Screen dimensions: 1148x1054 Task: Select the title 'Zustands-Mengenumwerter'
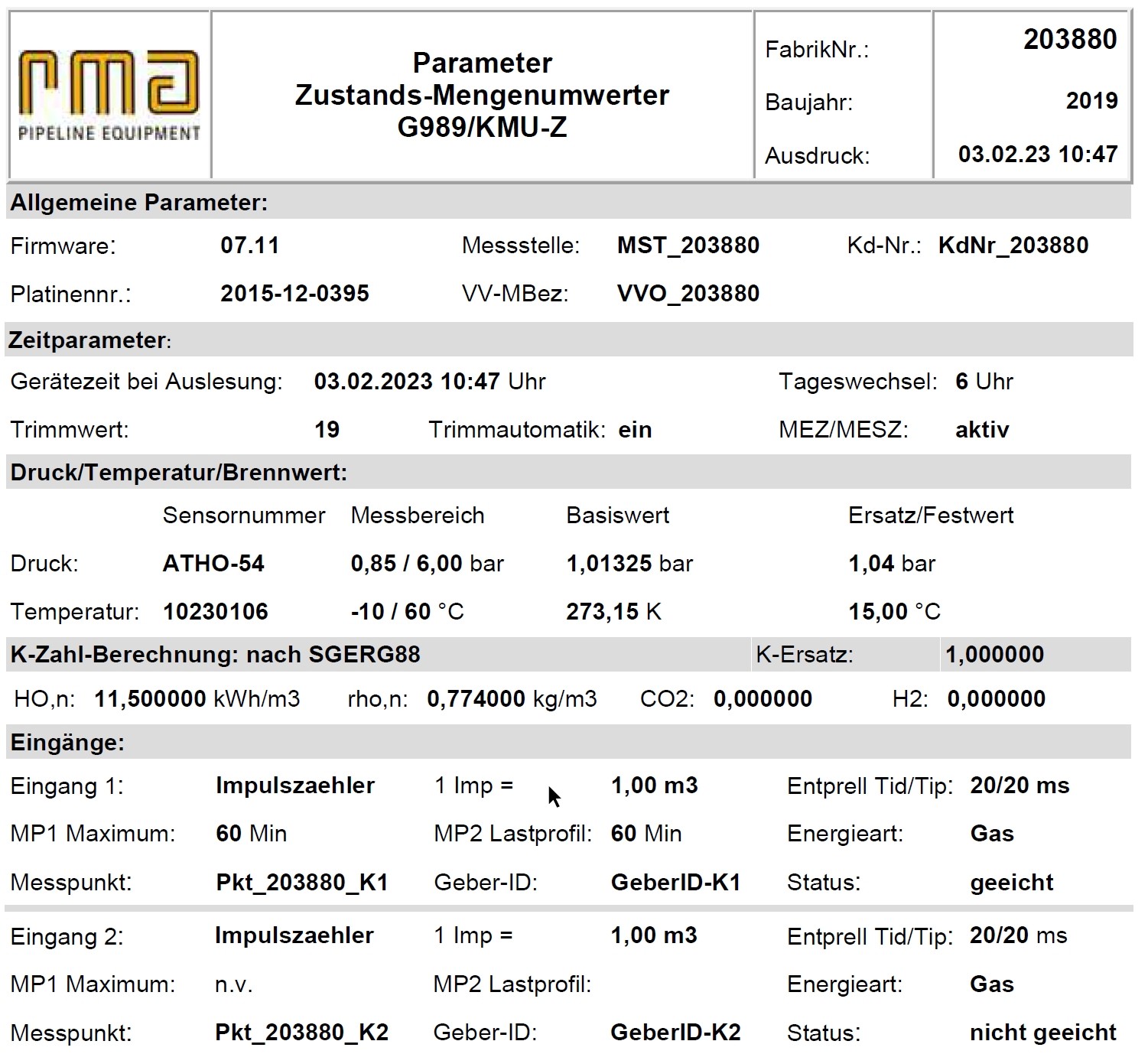point(482,95)
